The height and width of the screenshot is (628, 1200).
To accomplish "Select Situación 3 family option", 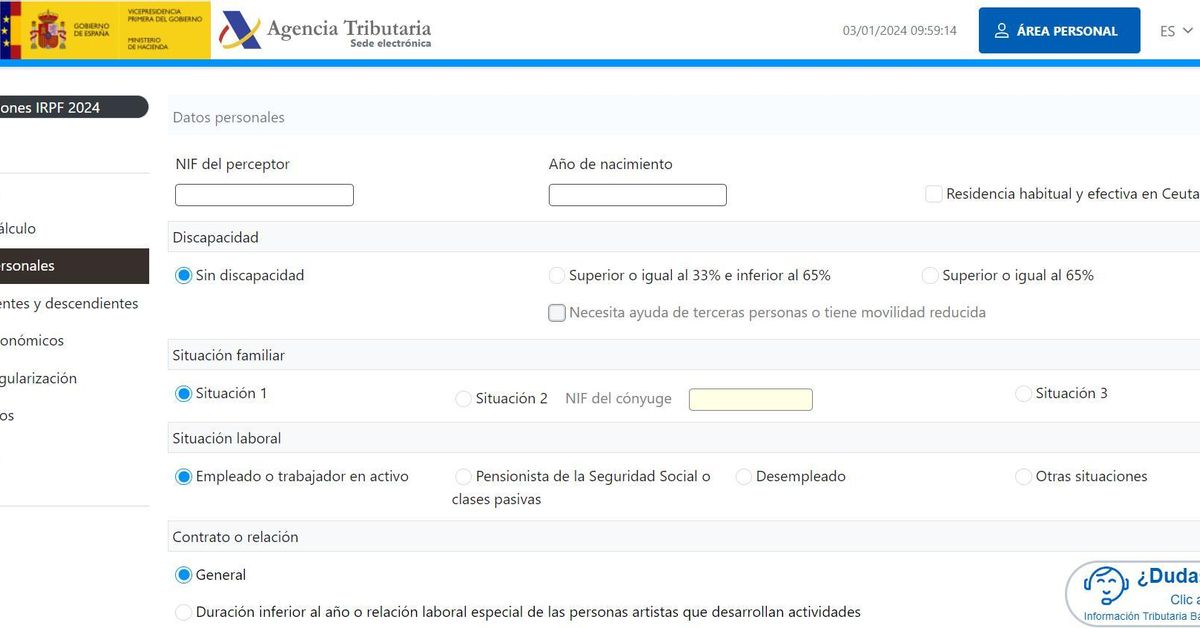I will (x=1023, y=393).
